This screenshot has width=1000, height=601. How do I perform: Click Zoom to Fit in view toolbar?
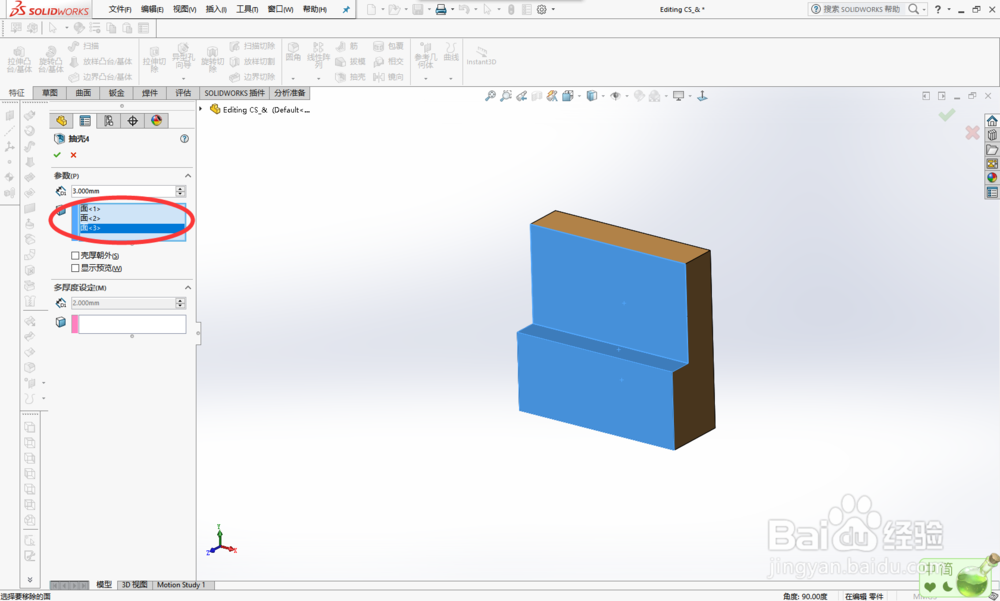(490, 96)
